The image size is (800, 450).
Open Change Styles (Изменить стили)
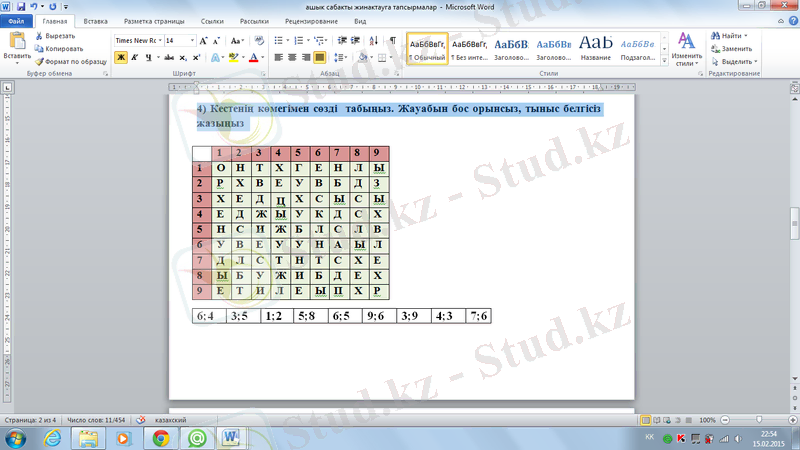(x=686, y=48)
